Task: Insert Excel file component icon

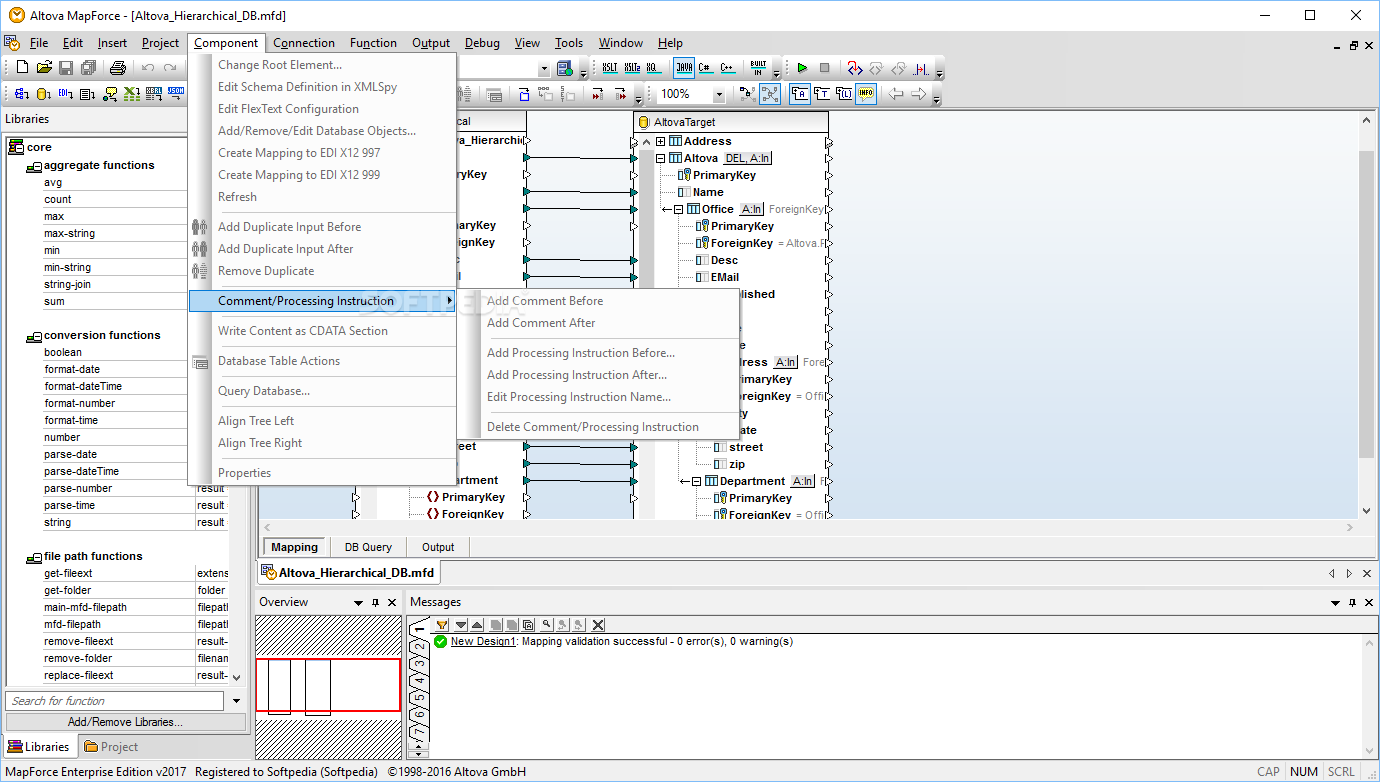Action: (x=132, y=94)
